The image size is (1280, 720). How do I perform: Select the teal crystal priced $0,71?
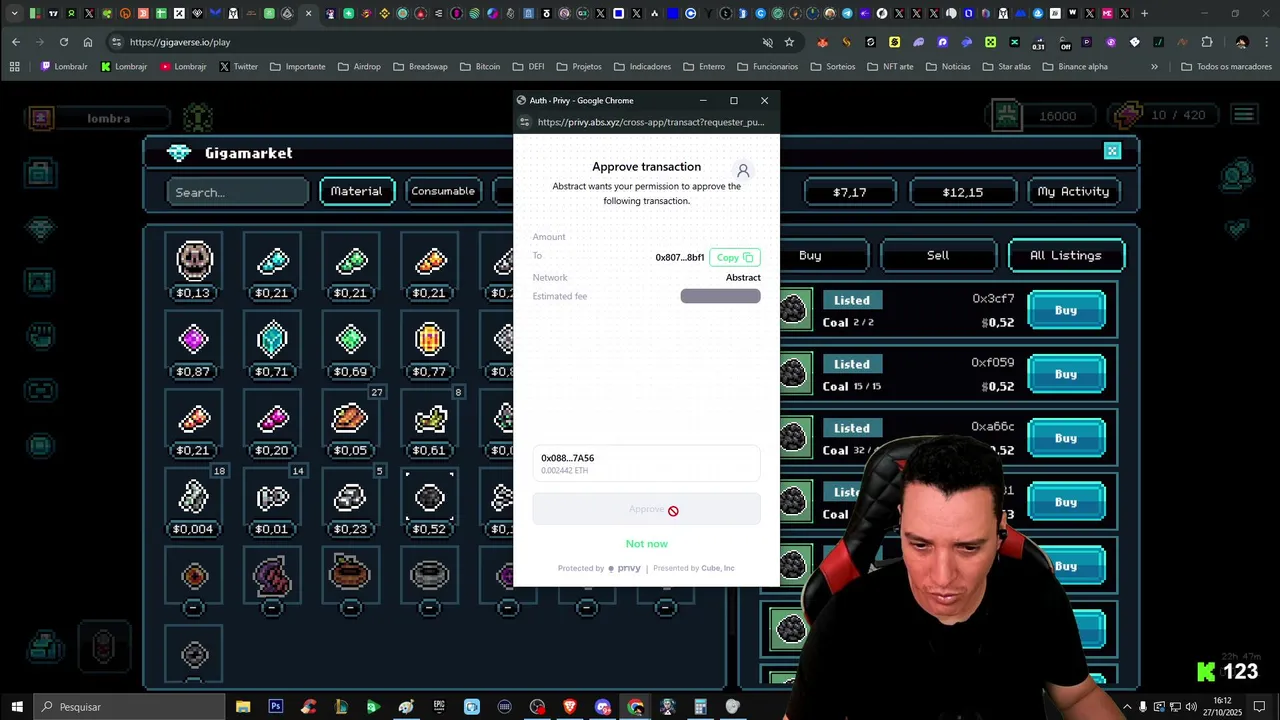[272, 341]
